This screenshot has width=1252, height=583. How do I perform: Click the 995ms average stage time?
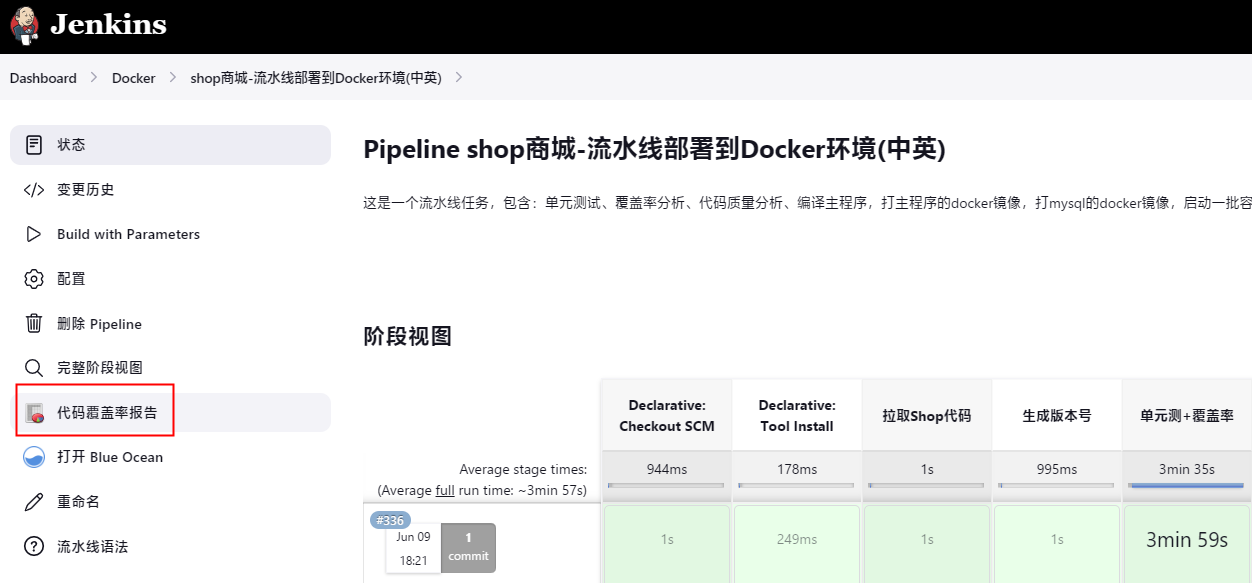click(x=1057, y=469)
